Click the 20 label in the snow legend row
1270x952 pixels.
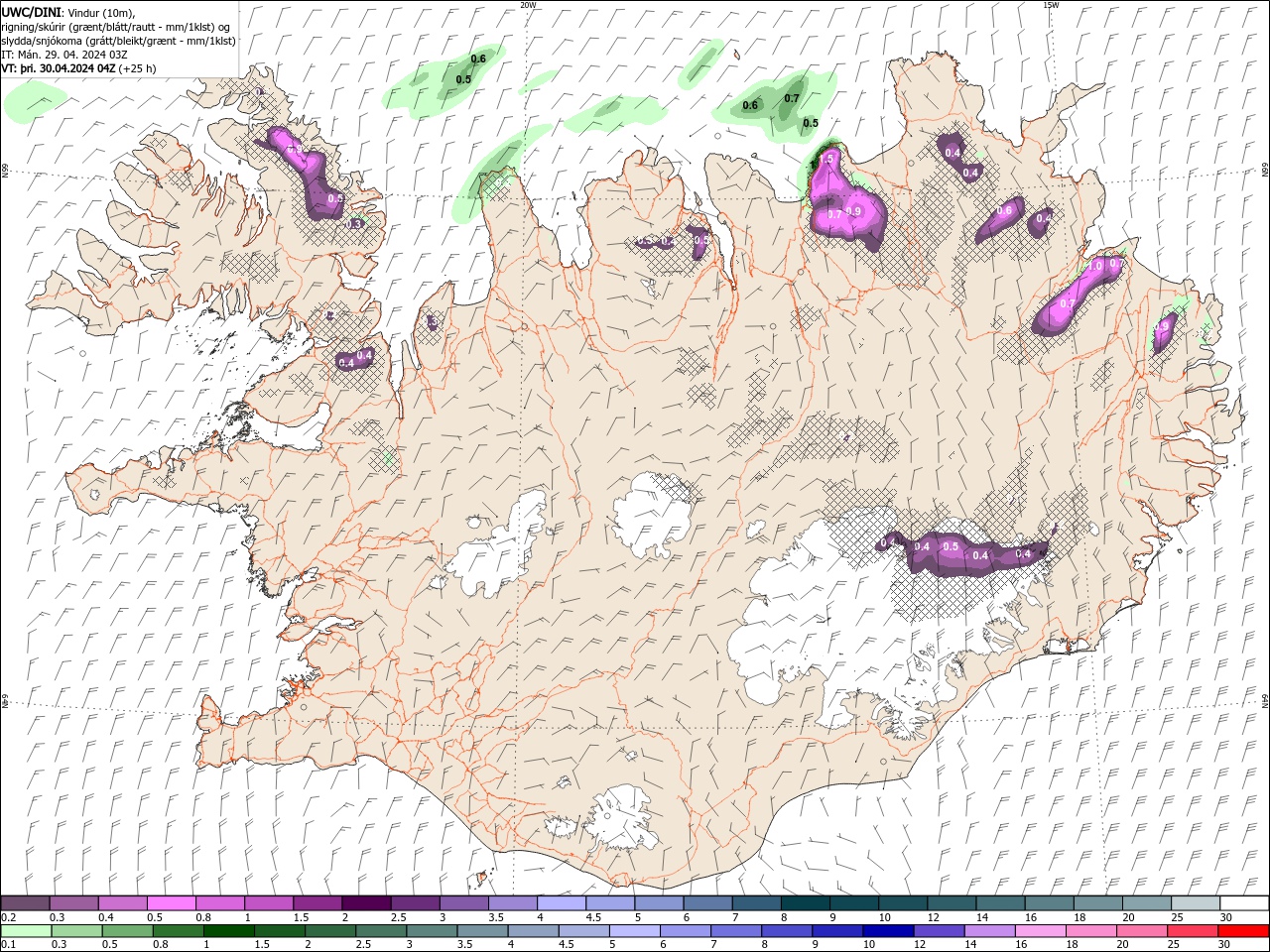tap(1128, 917)
